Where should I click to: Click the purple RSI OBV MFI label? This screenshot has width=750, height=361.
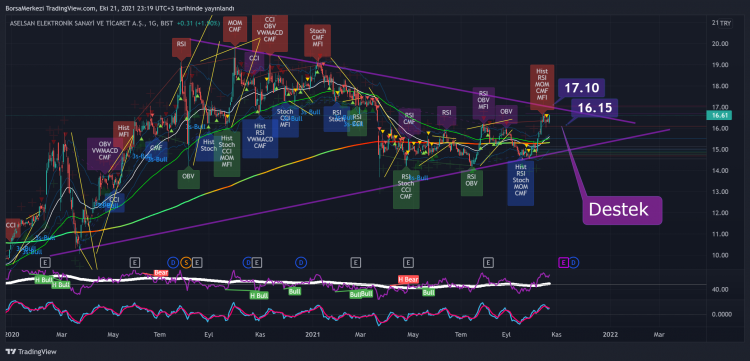483,100
